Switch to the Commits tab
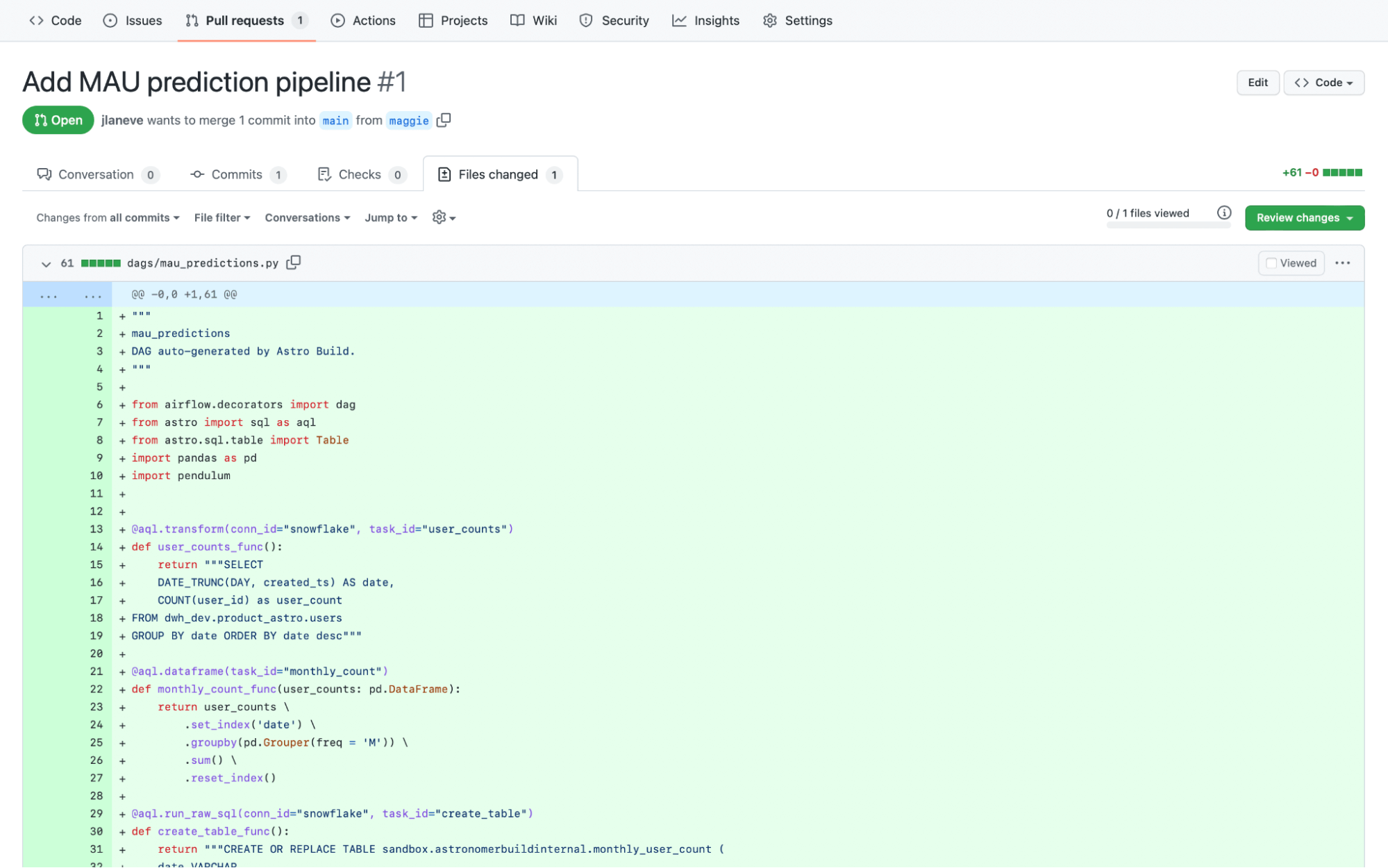The image size is (1388, 868). pyautogui.click(x=237, y=174)
